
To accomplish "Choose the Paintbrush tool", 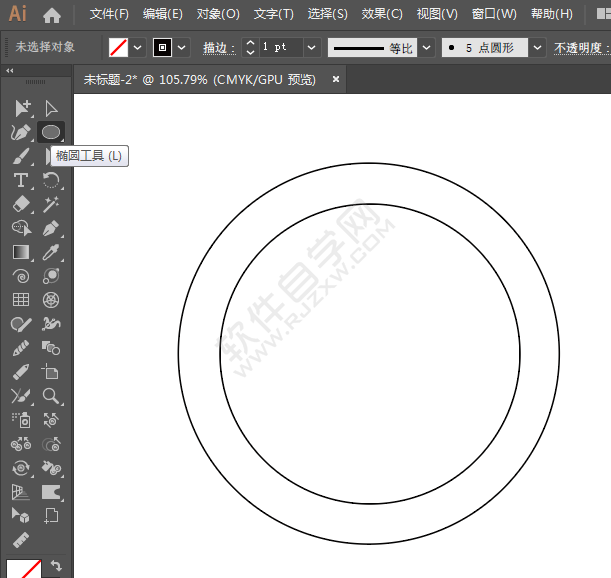I will [21, 156].
